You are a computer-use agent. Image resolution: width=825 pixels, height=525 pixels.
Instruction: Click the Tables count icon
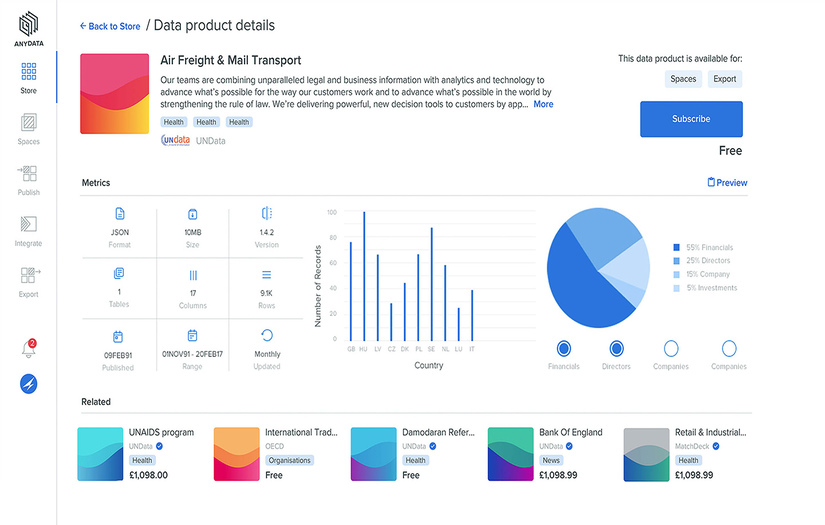click(119, 274)
